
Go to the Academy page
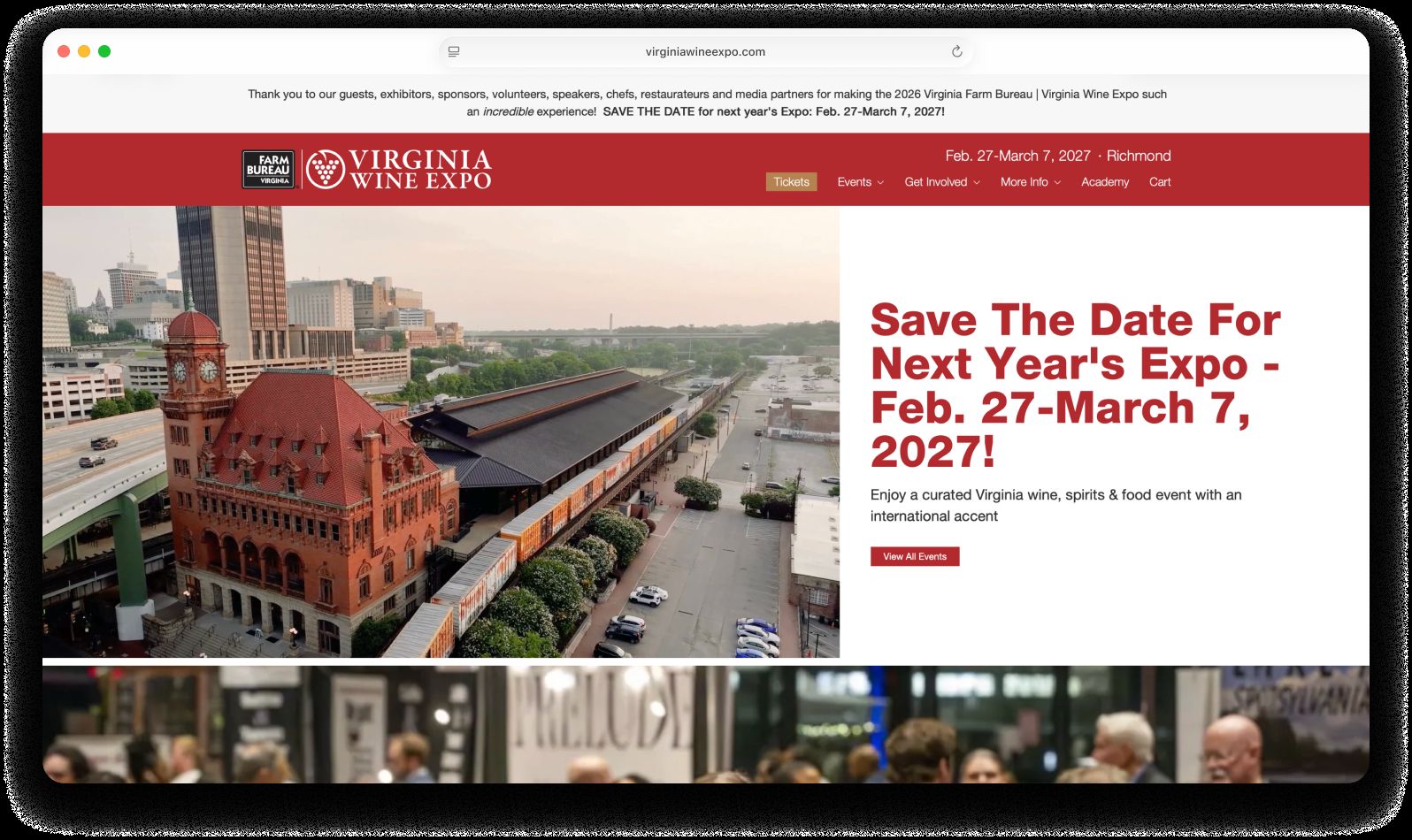tap(1104, 182)
